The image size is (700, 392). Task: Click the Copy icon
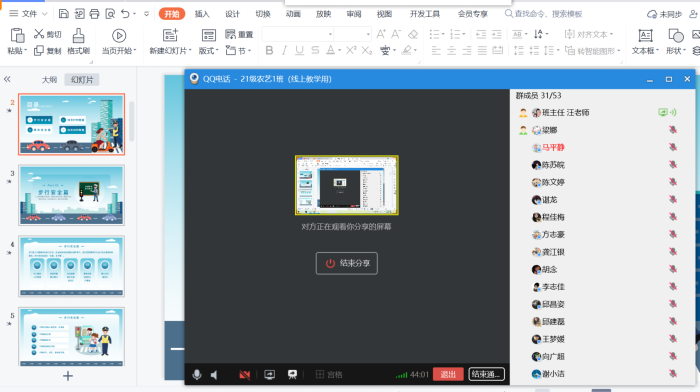click(x=39, y=51)
